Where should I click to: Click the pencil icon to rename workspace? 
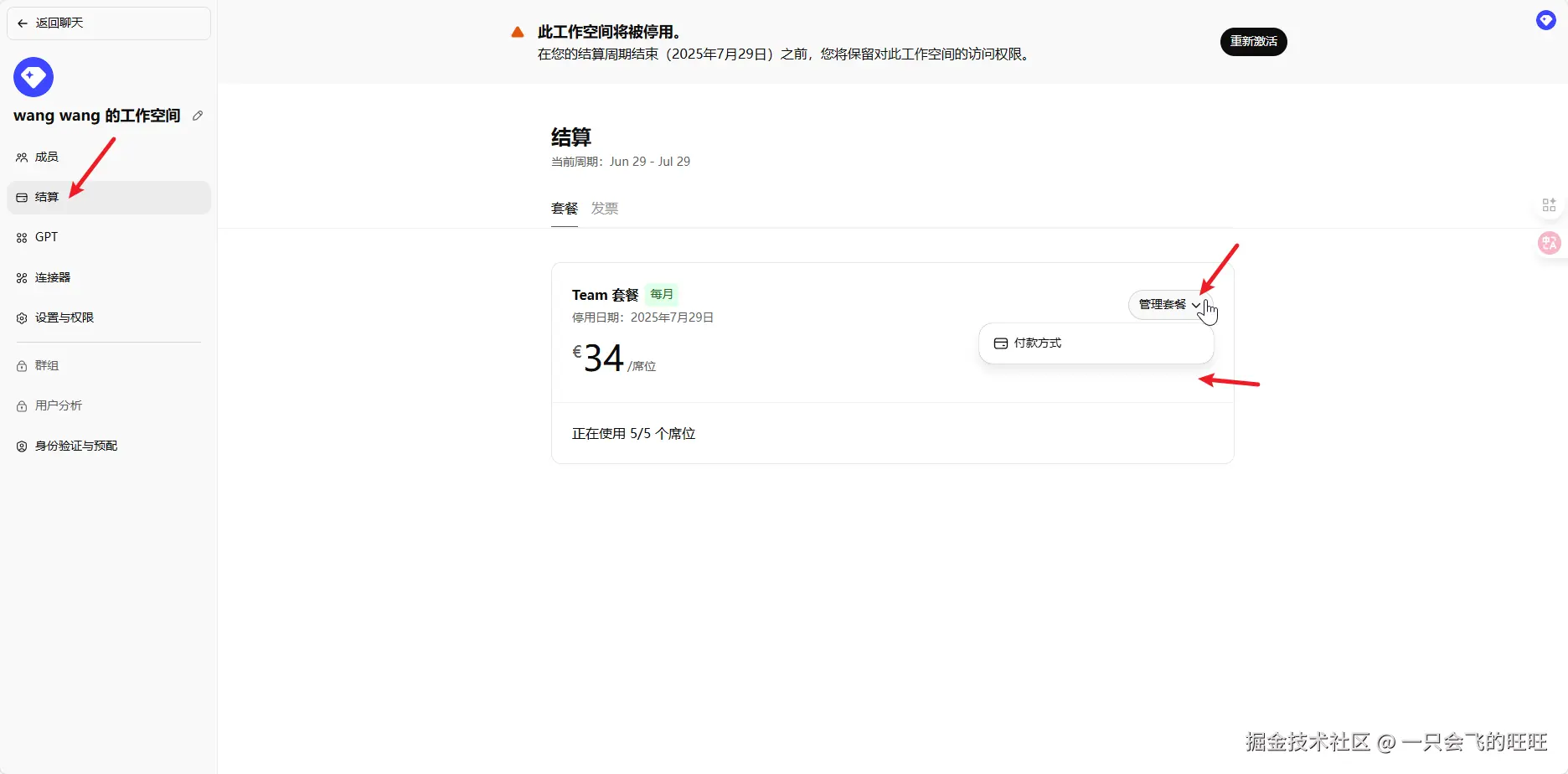point(198,116)
